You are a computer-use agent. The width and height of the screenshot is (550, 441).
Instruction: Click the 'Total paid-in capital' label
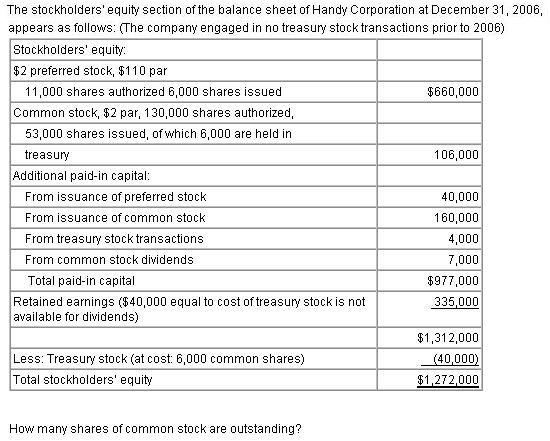point(81,281)
